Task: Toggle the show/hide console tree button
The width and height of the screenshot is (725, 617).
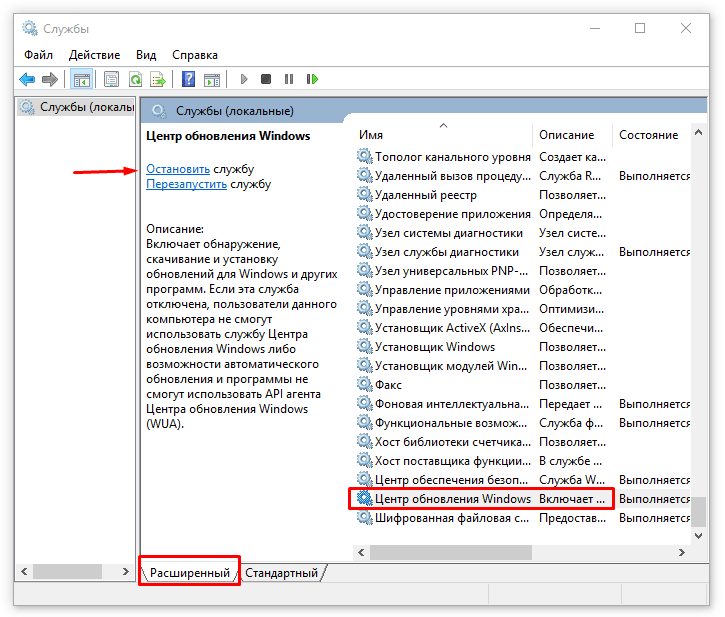Action: coord(82,79)
